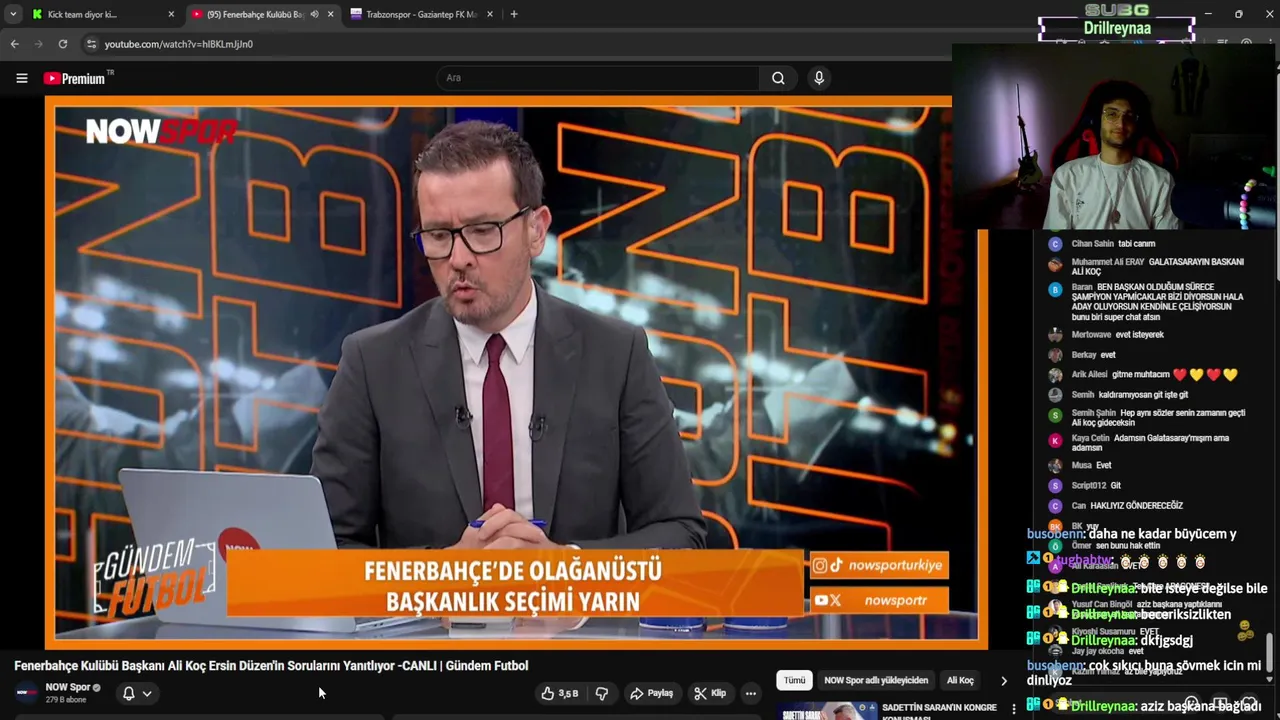Image resolution: width=1280 pixels, height=720 pixels.
Task: Go forward with browser forward arrow
Action: (38, 44)
